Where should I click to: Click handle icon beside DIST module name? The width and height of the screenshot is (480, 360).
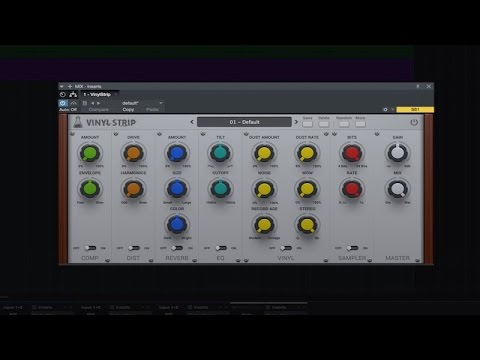(151, 260)
